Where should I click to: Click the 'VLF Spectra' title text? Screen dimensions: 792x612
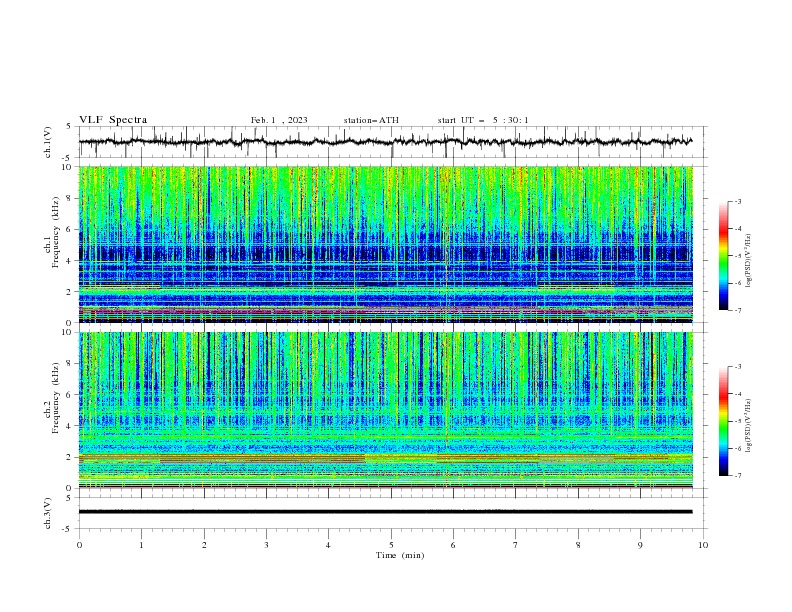[113, 120]
